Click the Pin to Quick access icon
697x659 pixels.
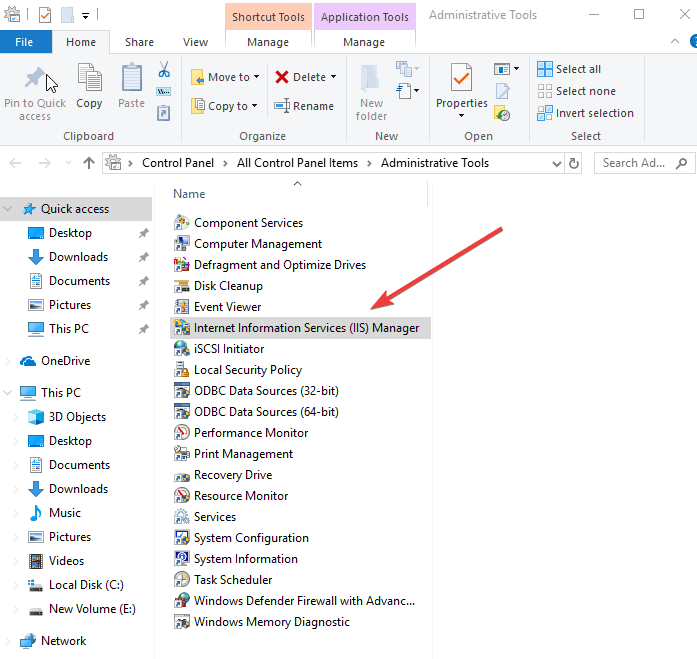tap(35, 80)
